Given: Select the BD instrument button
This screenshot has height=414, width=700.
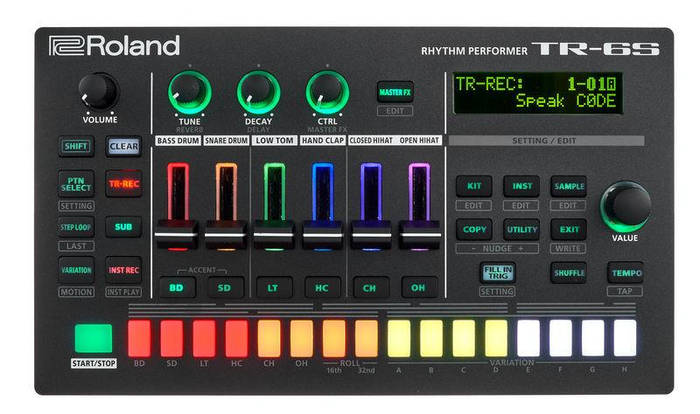Looking at the screenshot, I should tap(176, 288).
